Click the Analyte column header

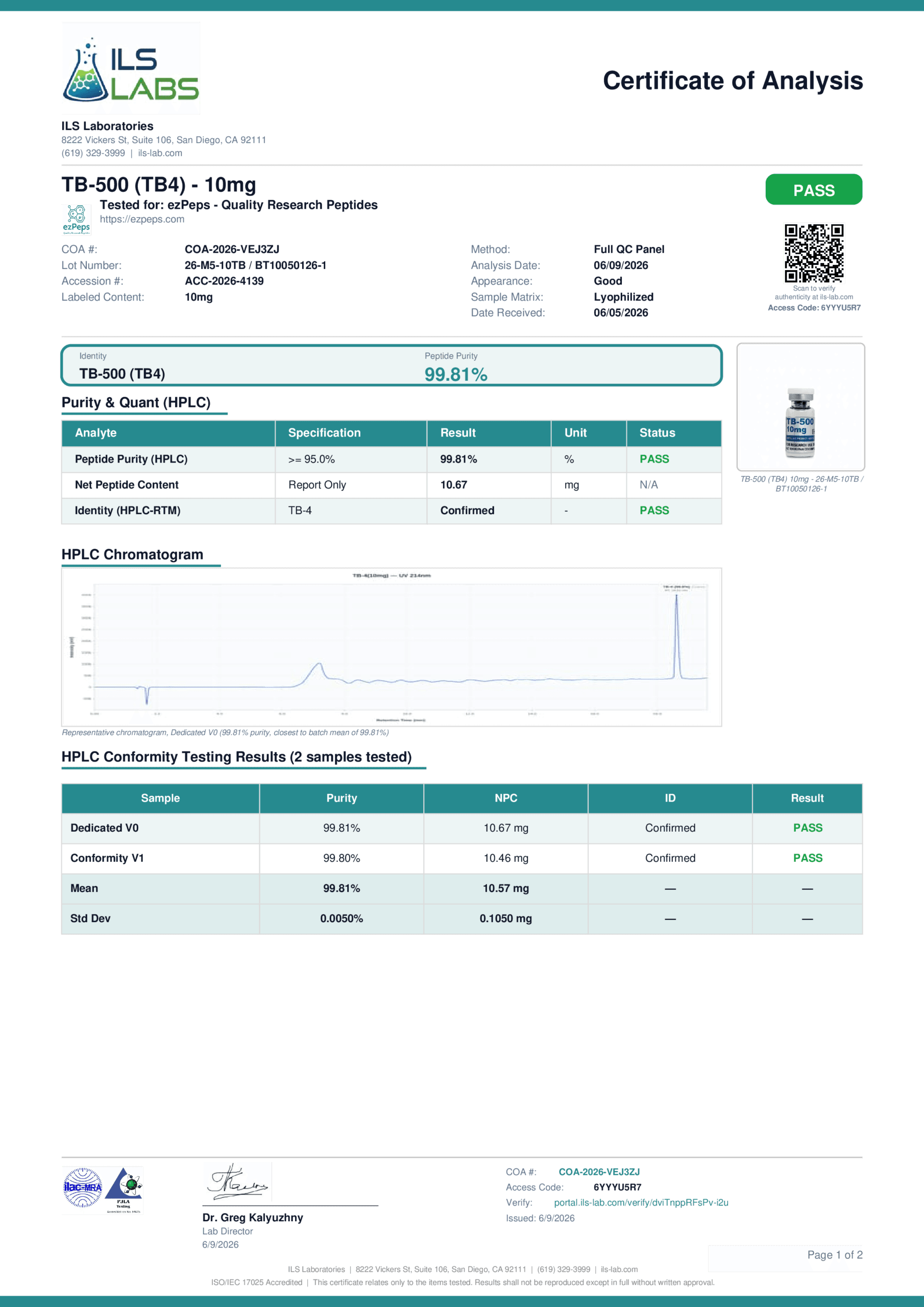pyautogui.click(x=168, y=433)
